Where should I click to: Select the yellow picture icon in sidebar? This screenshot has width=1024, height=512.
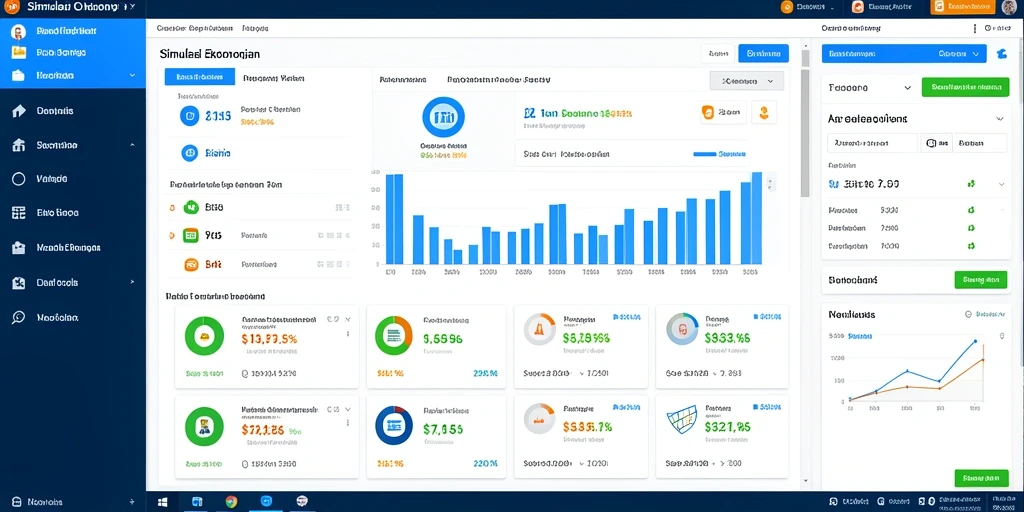click(x=18, y=52)
